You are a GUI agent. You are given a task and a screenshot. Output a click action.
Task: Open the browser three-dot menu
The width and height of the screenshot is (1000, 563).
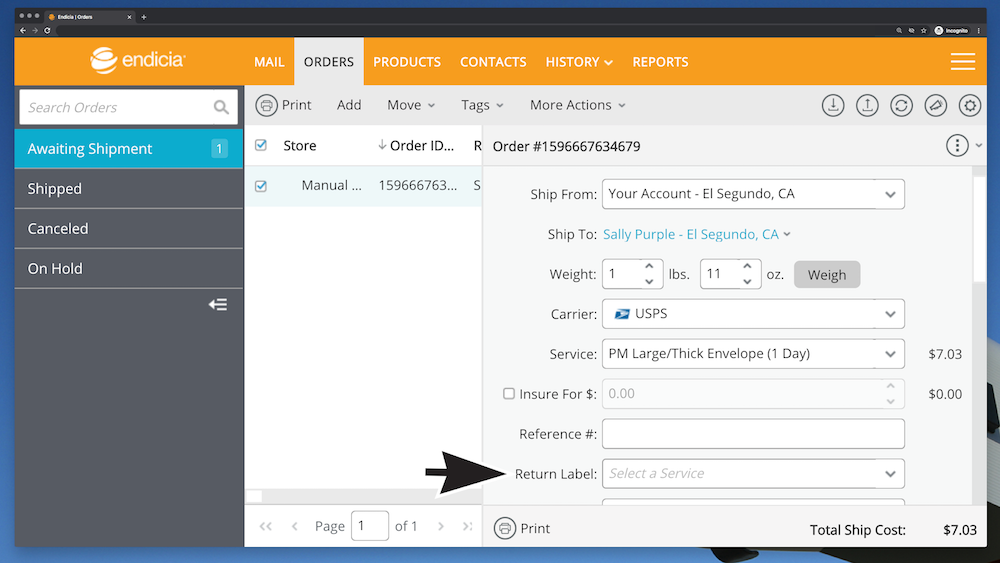(979, 30)
